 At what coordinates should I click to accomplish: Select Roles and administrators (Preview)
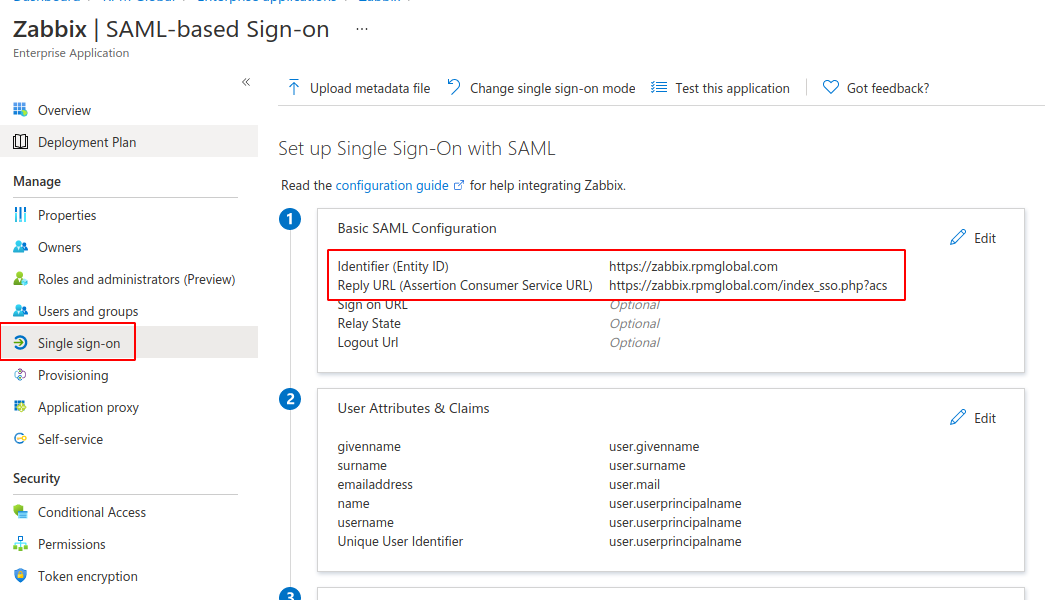click(x=136, y=279)
